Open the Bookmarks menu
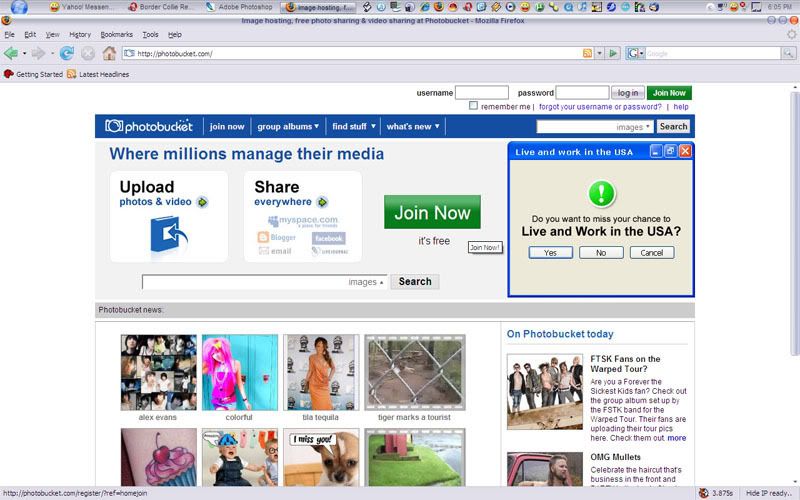The height and width of the screenshot is (500, 800). coord(116,35)
